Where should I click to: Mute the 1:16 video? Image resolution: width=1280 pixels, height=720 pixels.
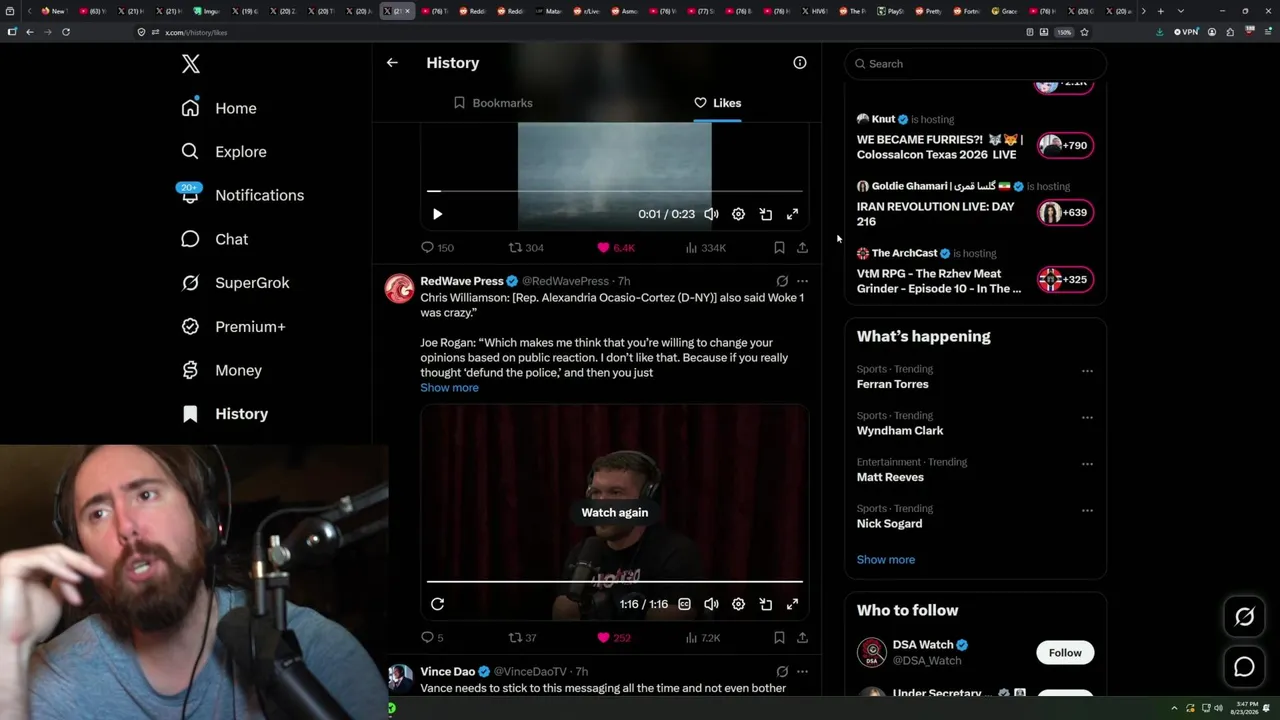(x=711, y=604)
